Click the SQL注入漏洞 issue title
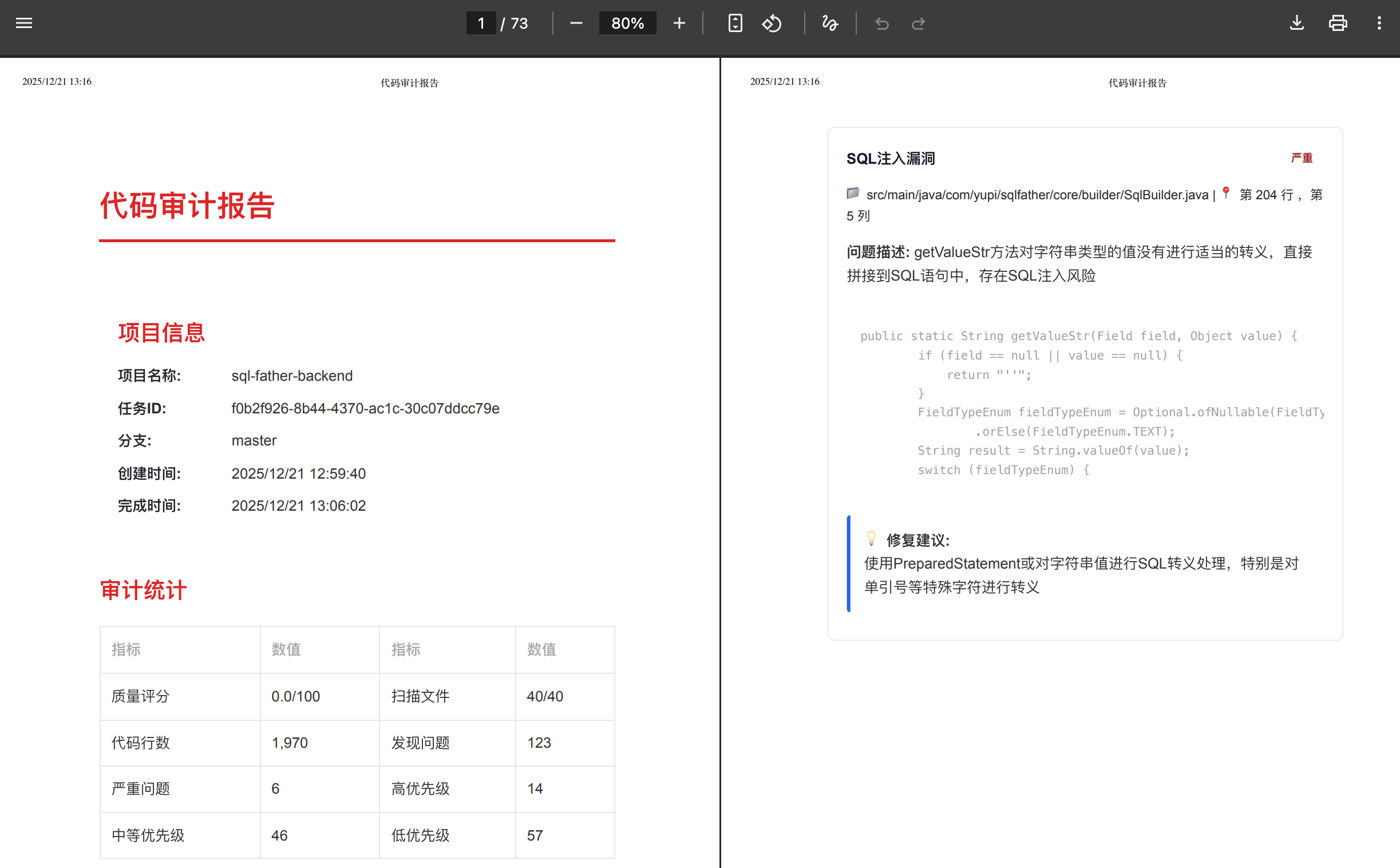 (x=890, y=159)
